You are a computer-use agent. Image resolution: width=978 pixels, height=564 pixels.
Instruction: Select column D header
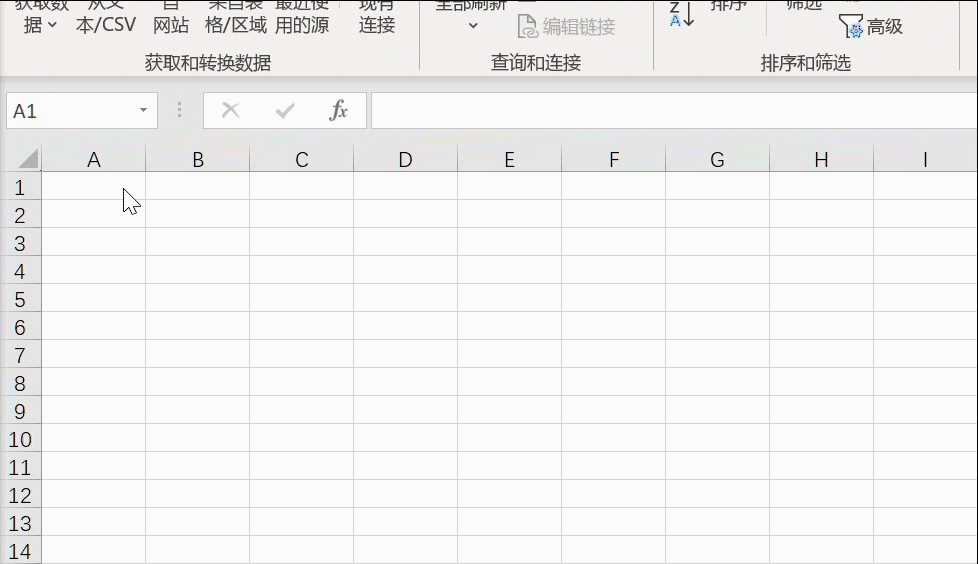tap(405, 159)
